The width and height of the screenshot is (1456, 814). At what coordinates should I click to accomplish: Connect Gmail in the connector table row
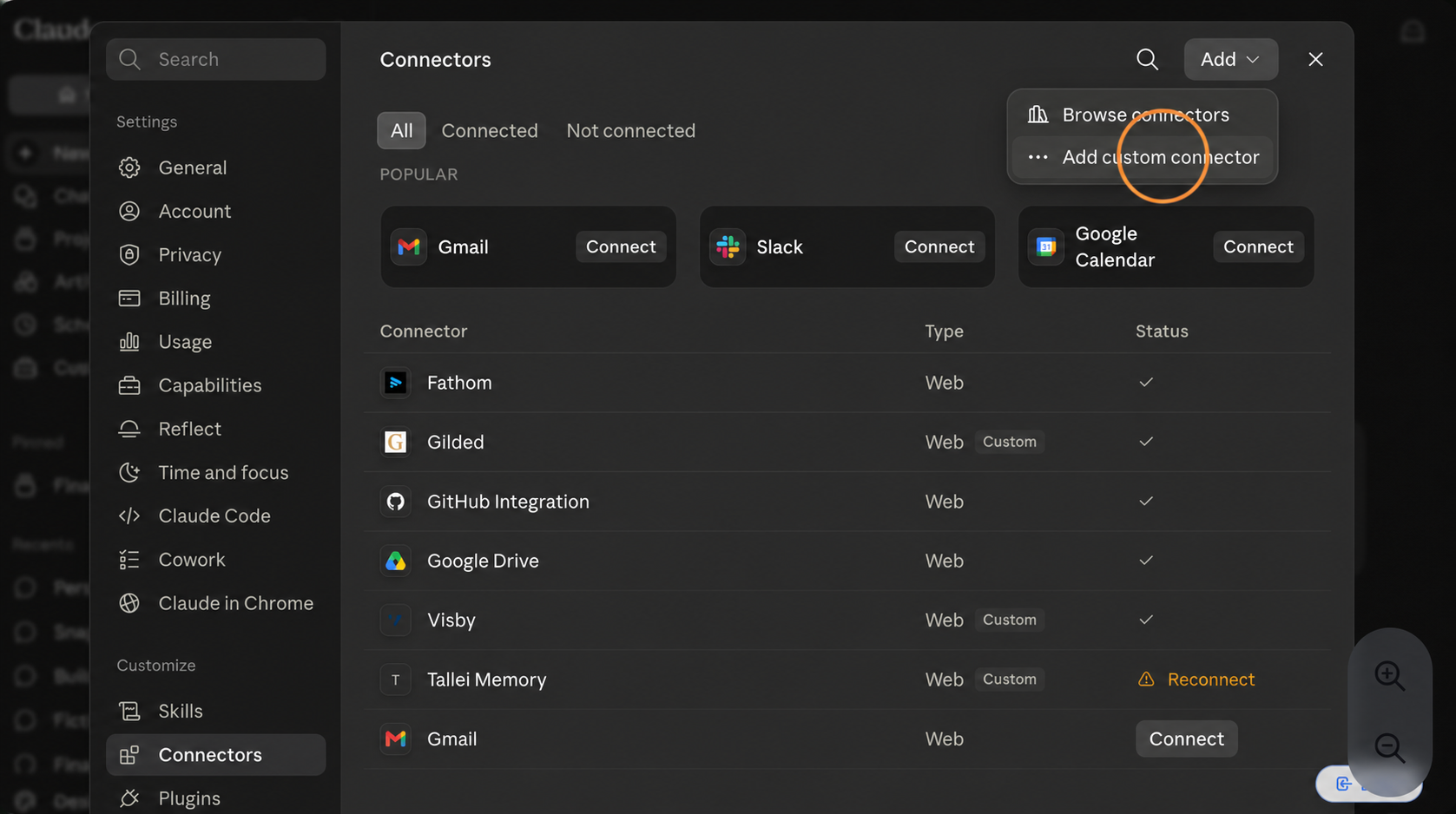click(x=1186, y=739)
